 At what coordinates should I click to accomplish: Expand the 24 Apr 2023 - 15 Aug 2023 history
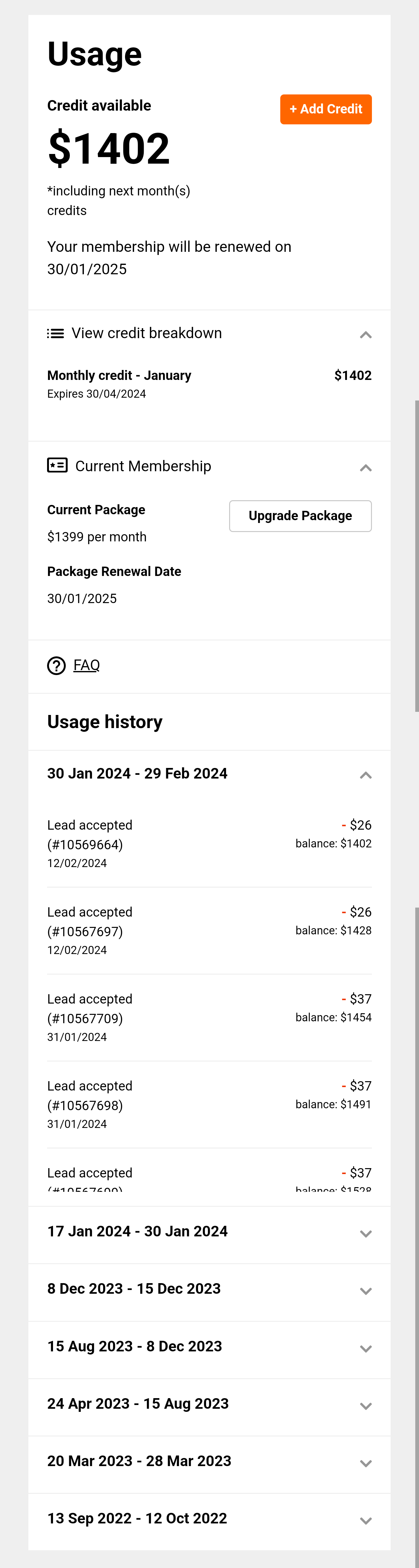point(365,1406)
